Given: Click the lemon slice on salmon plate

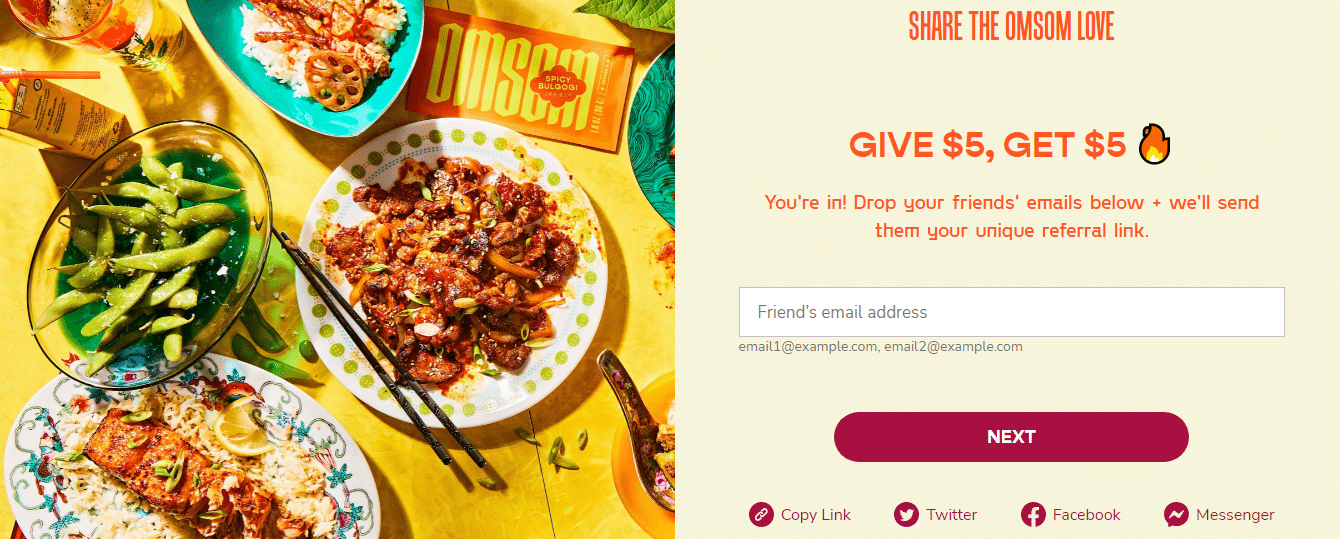Looking at the screenshot, I should tap(241, 427).
